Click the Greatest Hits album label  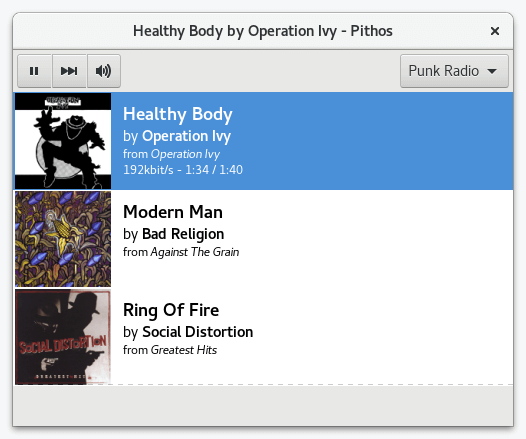(183, 350)
